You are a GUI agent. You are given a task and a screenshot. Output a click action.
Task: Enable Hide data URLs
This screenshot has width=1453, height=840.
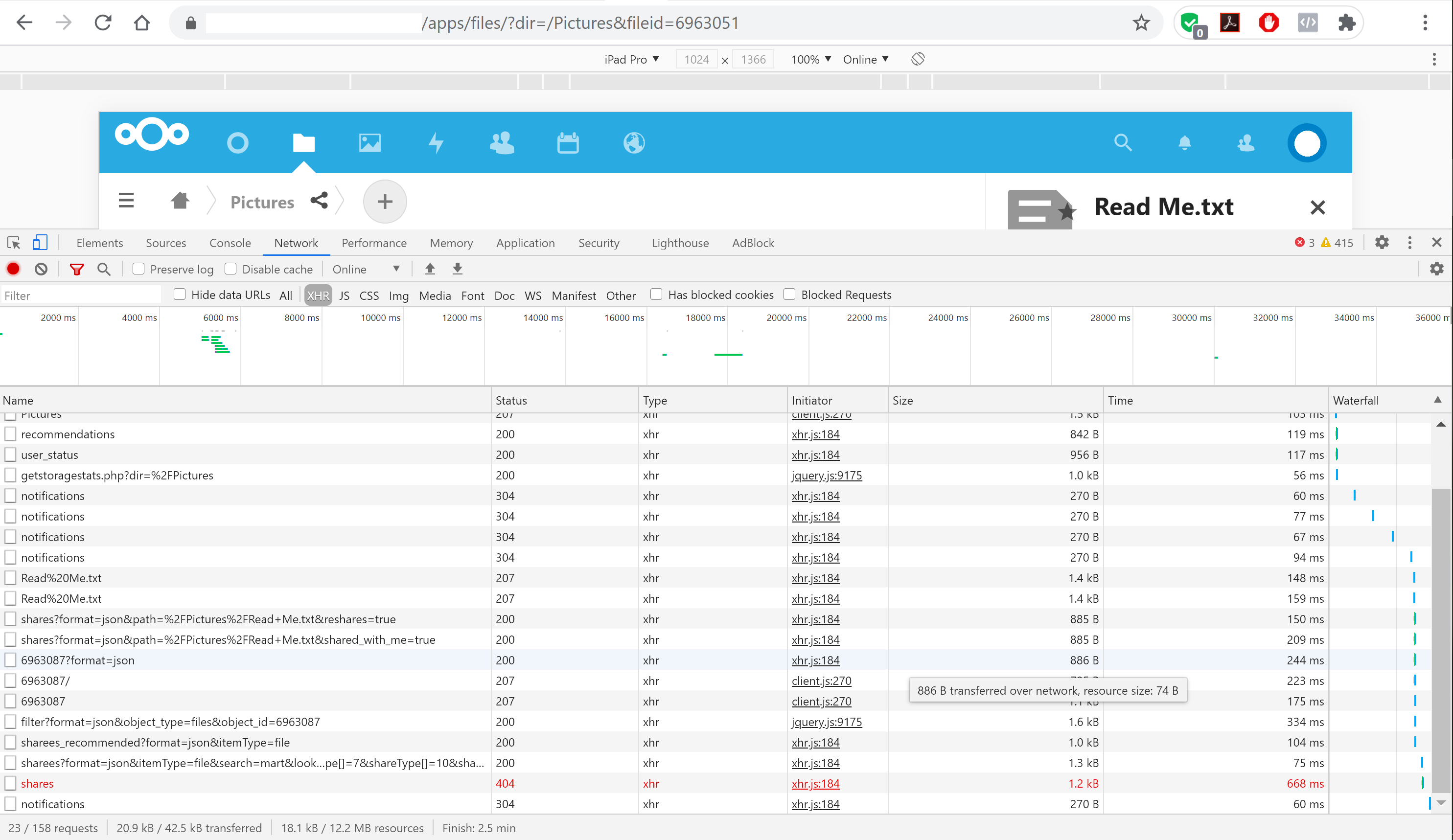coord(179,294)
